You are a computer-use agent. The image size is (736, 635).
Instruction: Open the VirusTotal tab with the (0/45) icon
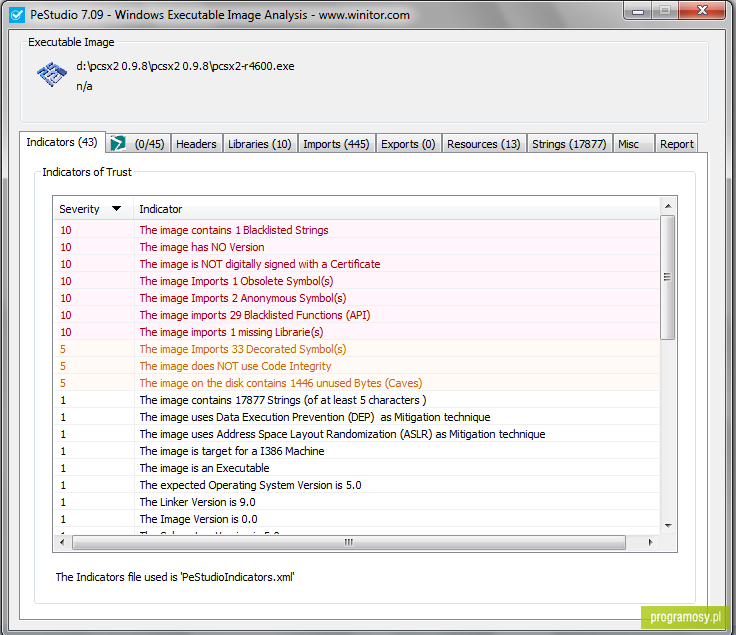click(138, 144)
